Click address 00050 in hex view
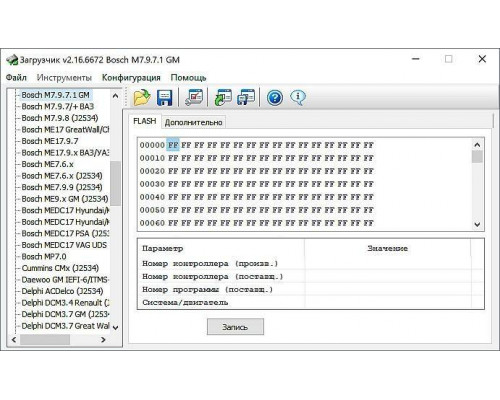Viewport: 500px width, 400px height. (152, 210)
